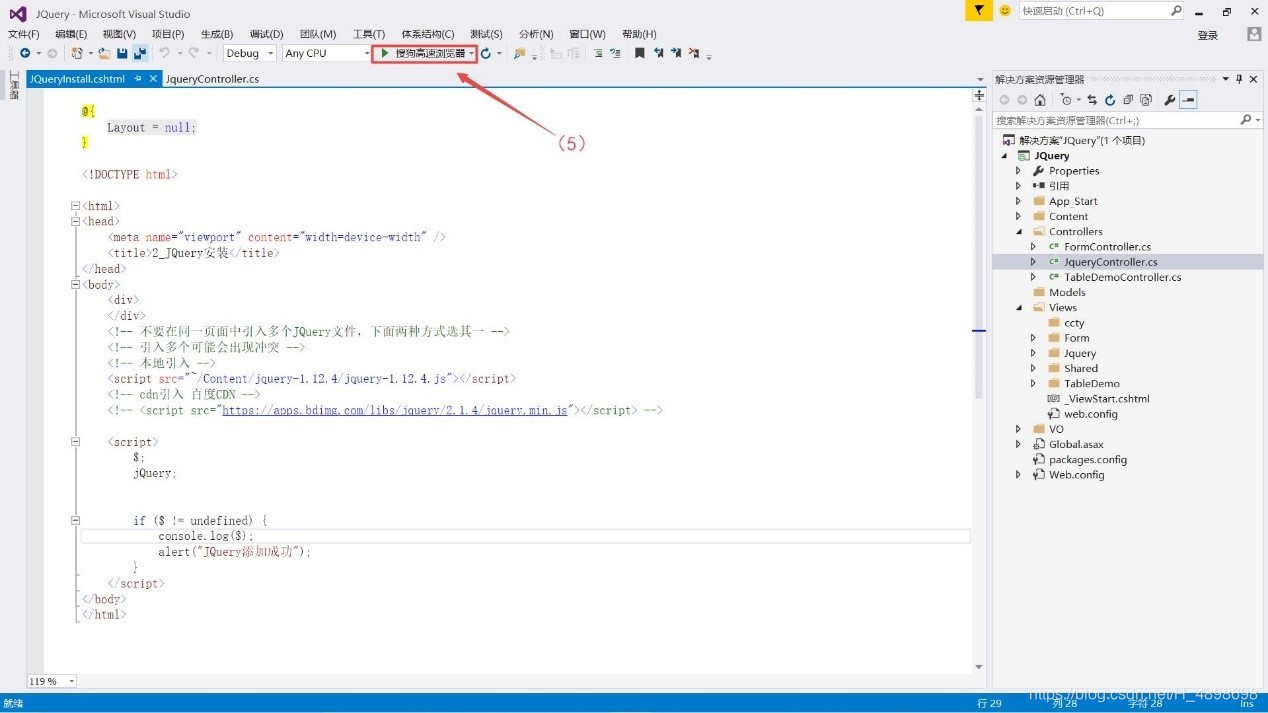The width and height of the screenshot is (1268, 713).
Task: Click the Toggle Bookmark icon in toolbar
Action: [x=639, y=53]
